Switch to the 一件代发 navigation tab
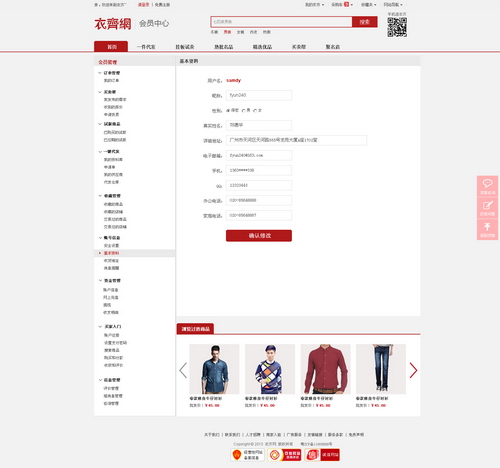Viewport: 500px width, 468px height. (x=146, y=47)
